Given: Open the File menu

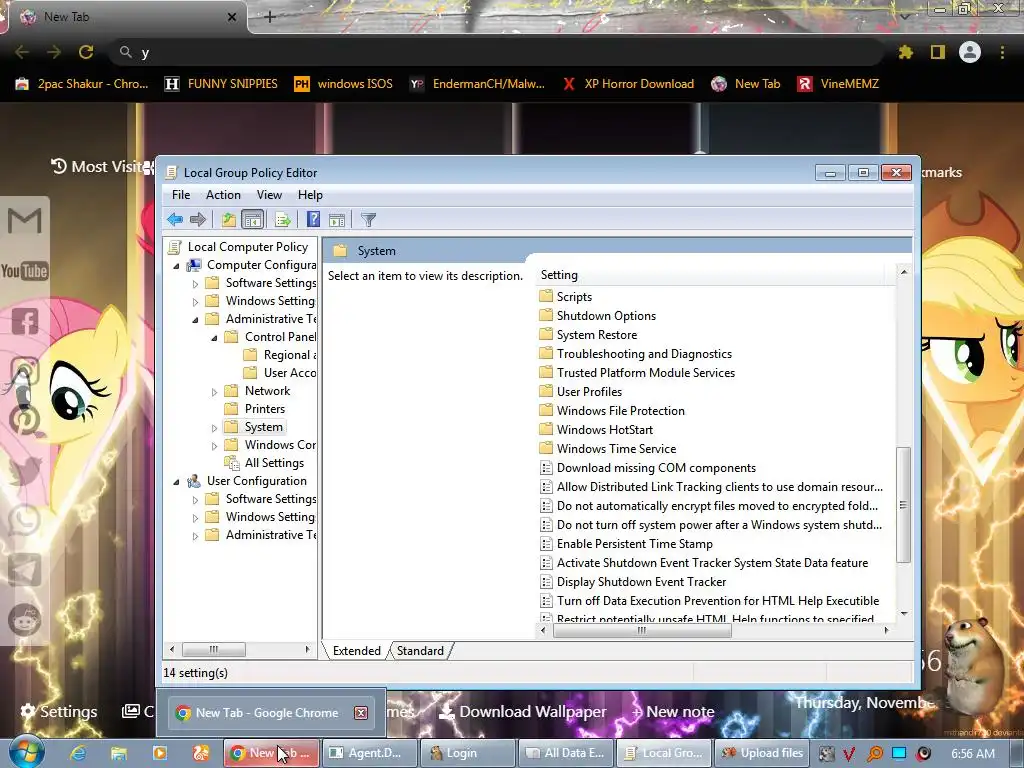Looking at the screenshot, I should tap(181, 195).
